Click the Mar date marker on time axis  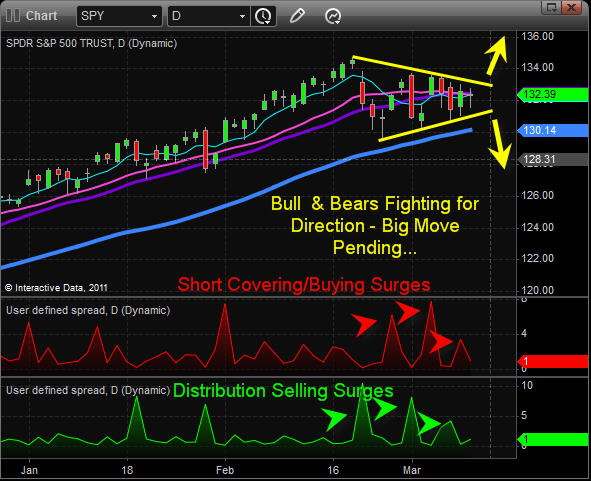tap(412, 470)
